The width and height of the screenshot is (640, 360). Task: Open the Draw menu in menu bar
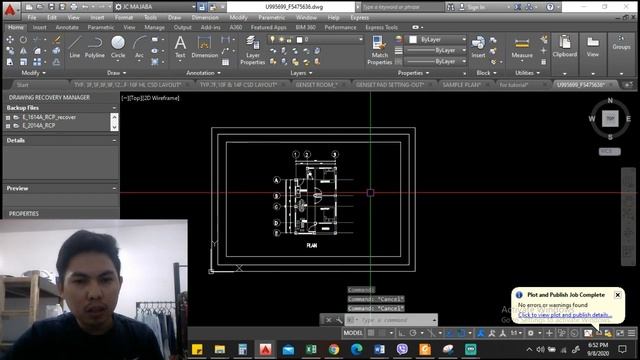[174, 18]
